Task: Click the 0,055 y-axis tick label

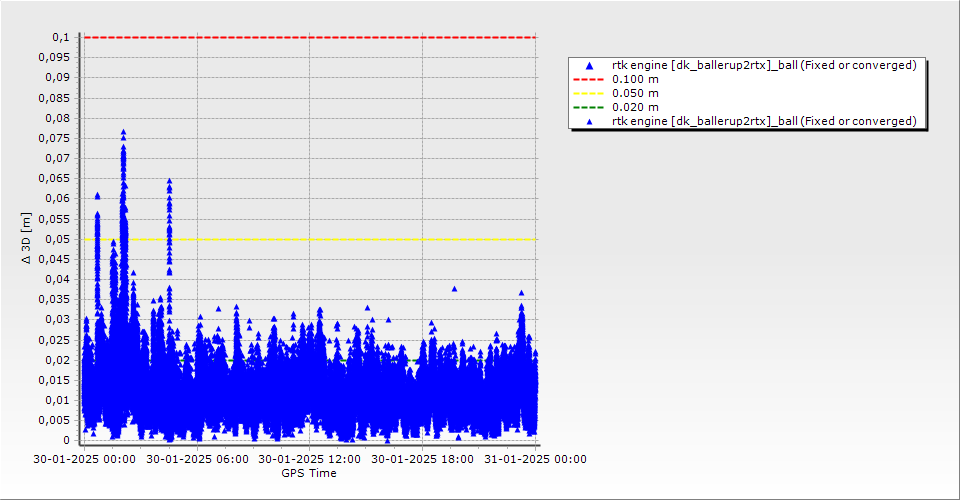Action: 54,219
